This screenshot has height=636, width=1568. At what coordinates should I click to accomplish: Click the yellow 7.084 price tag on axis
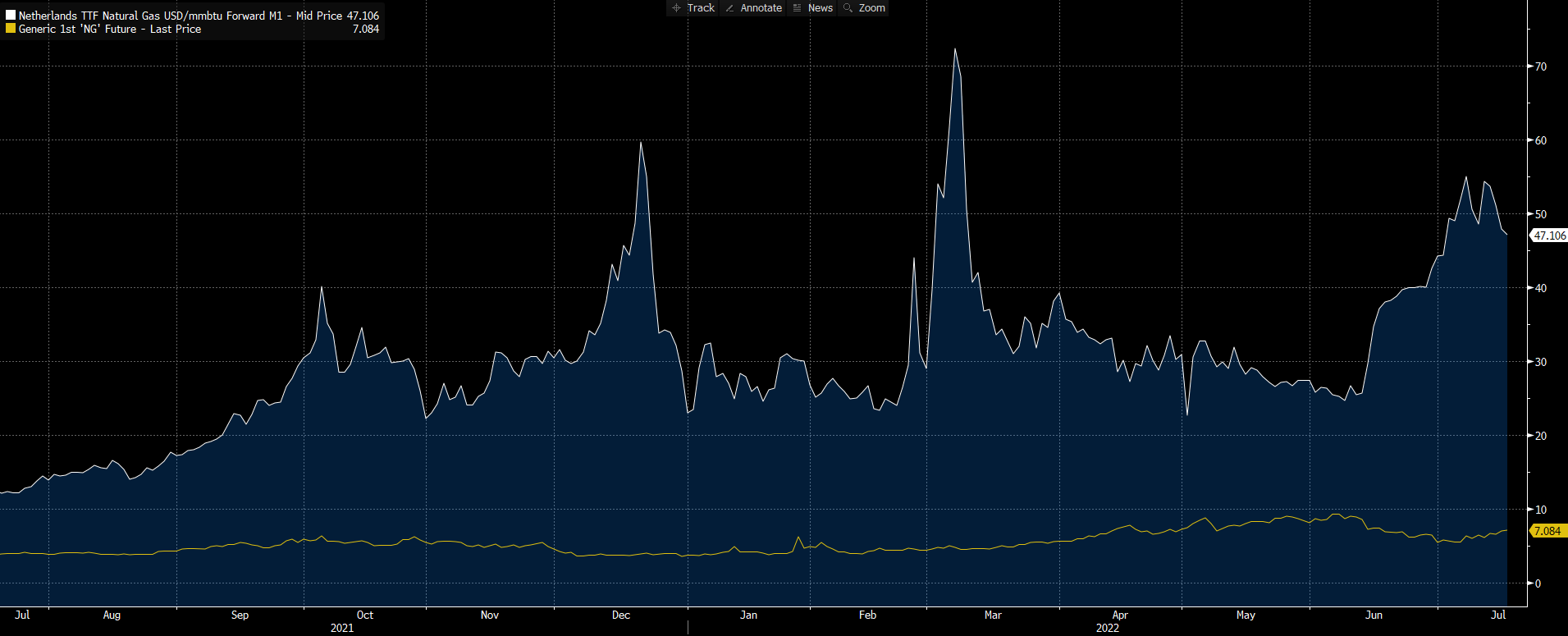(x=1547, y=531)
